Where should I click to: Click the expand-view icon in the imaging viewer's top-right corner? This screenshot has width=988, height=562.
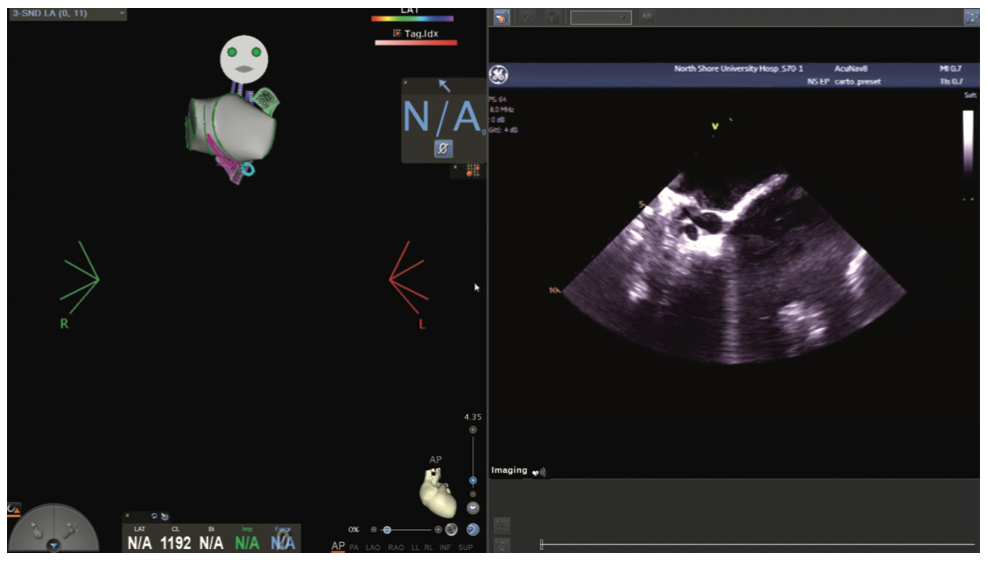[971, 17]
